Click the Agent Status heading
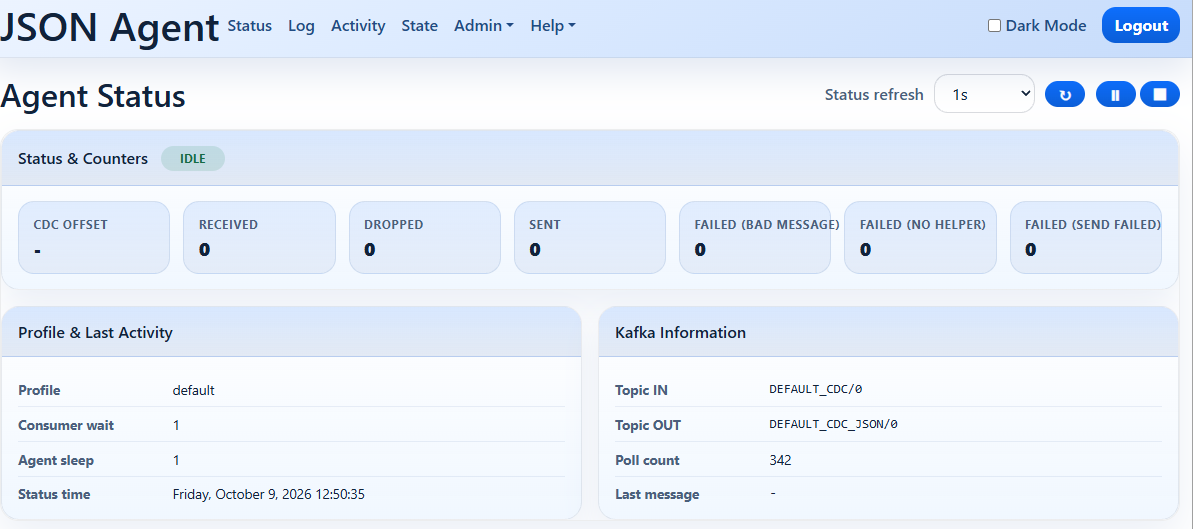This screenshot has height=529, width=1193. pos(93,97)
